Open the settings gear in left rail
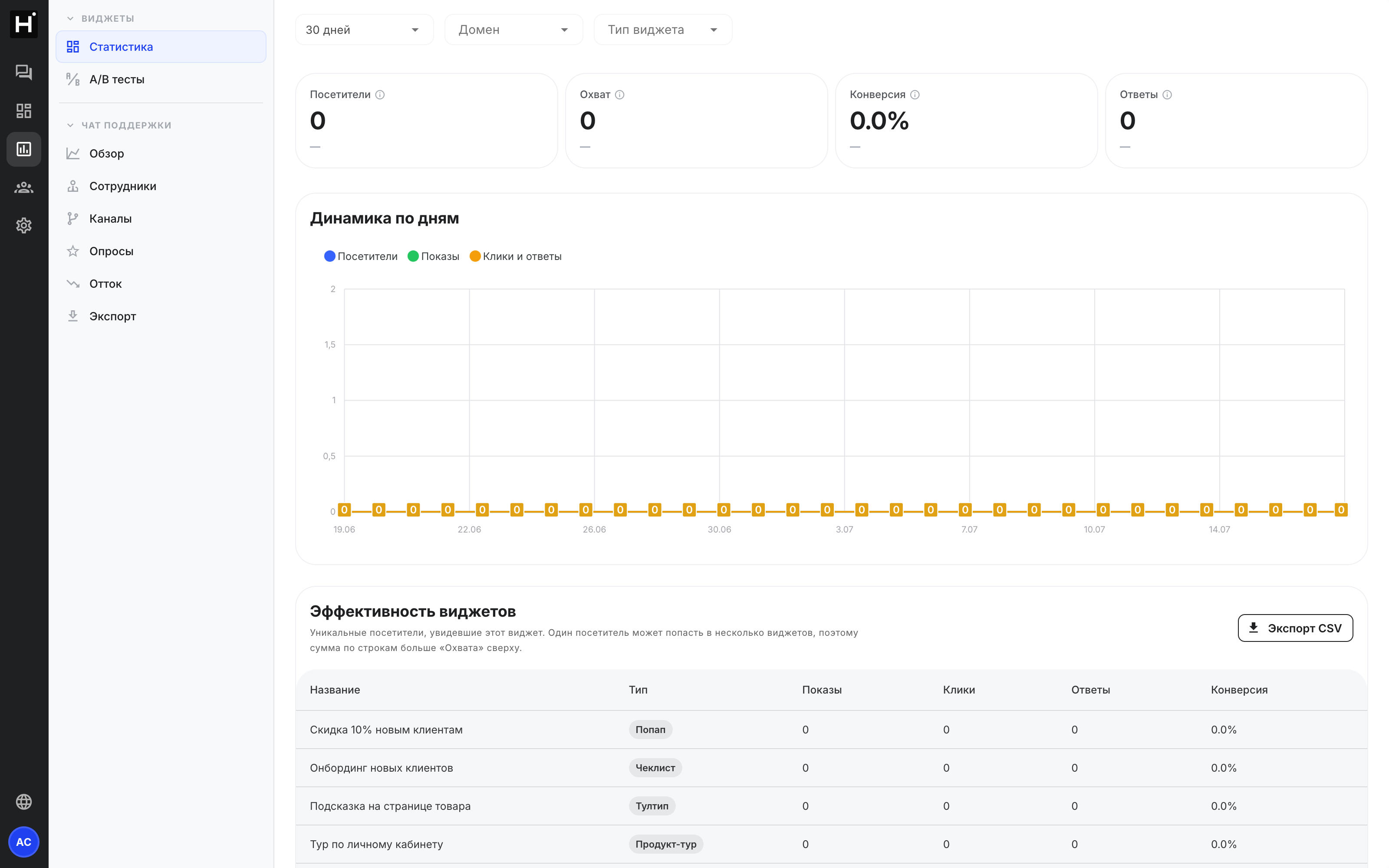The width and height of the screenshot is (1389, 868). (x=23, y=226)
